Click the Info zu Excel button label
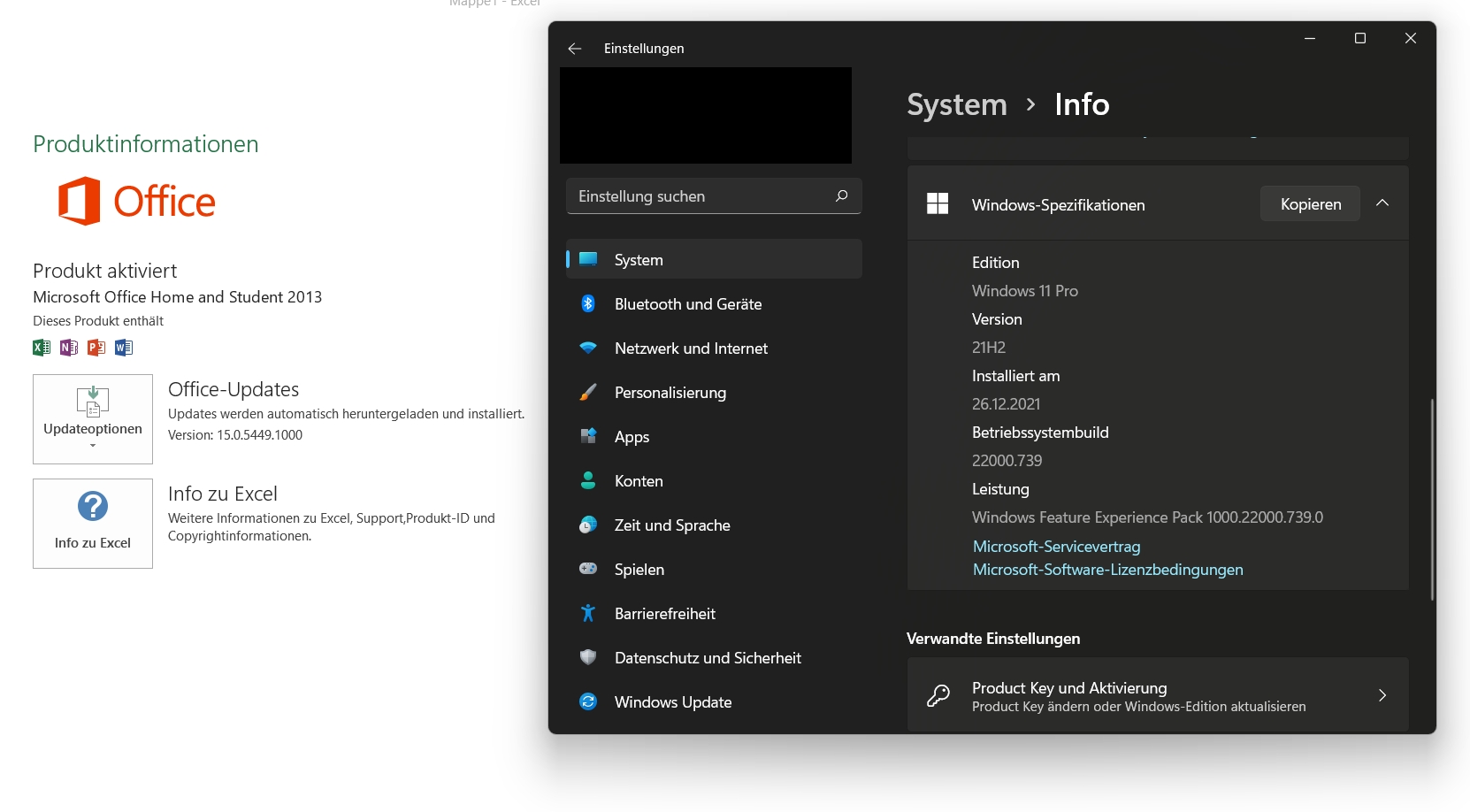This screenshot has width=1470, height=812. [93, 543]
